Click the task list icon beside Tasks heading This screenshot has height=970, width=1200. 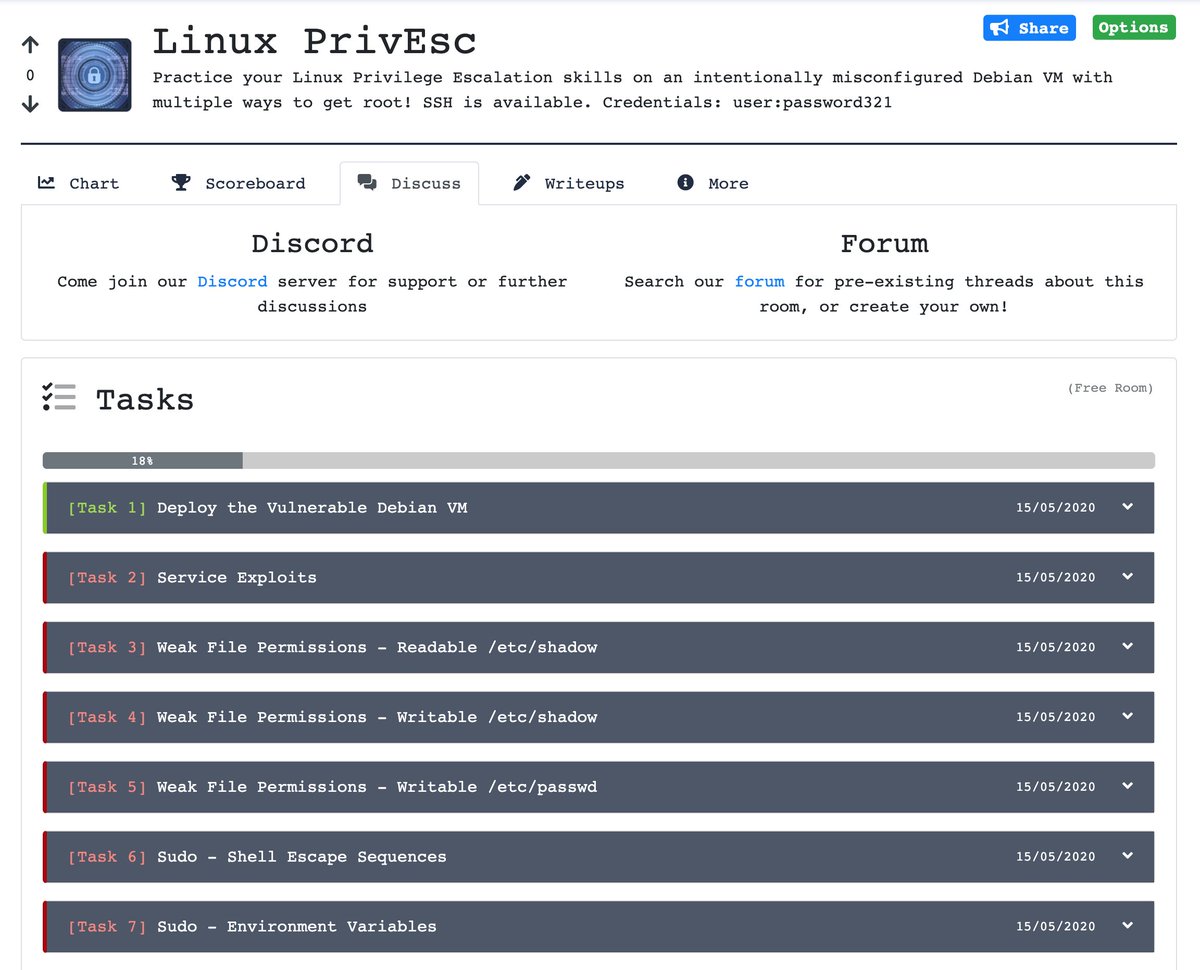point(59,397)
